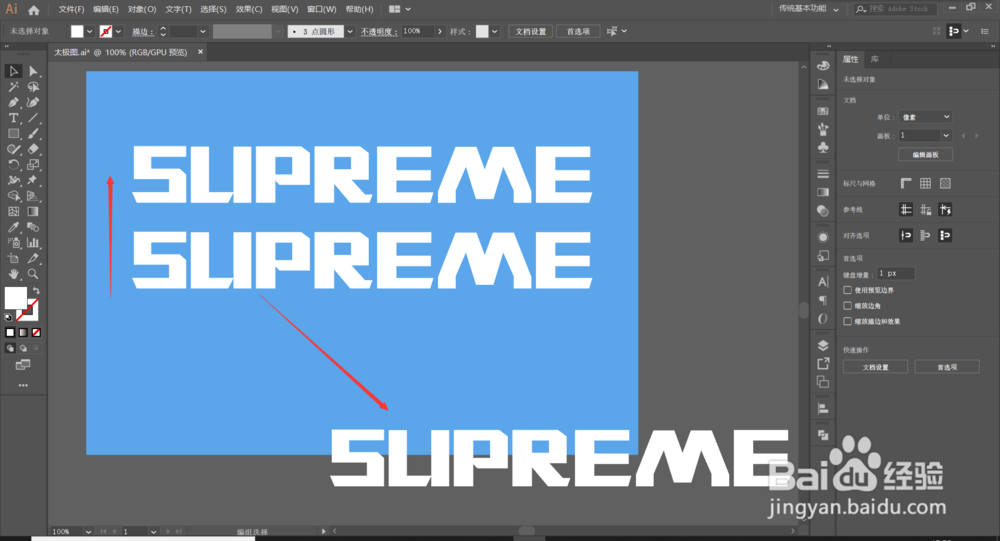Select the Scale tool
The height and width of the screenshot is (541, 1000).
tap(33, 165)
